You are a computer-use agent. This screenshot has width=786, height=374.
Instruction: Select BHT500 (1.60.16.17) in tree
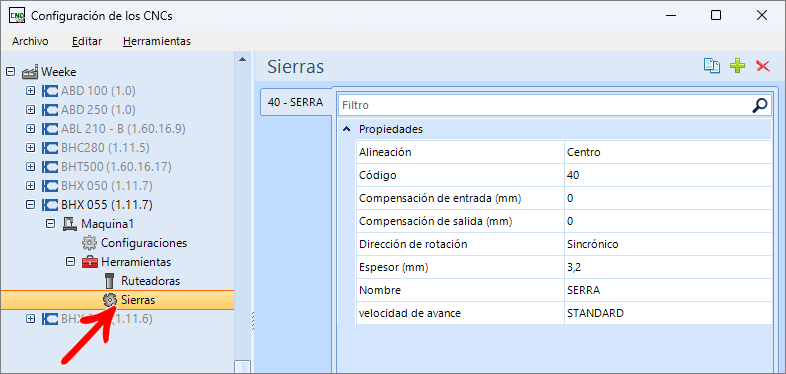point(116,166)
